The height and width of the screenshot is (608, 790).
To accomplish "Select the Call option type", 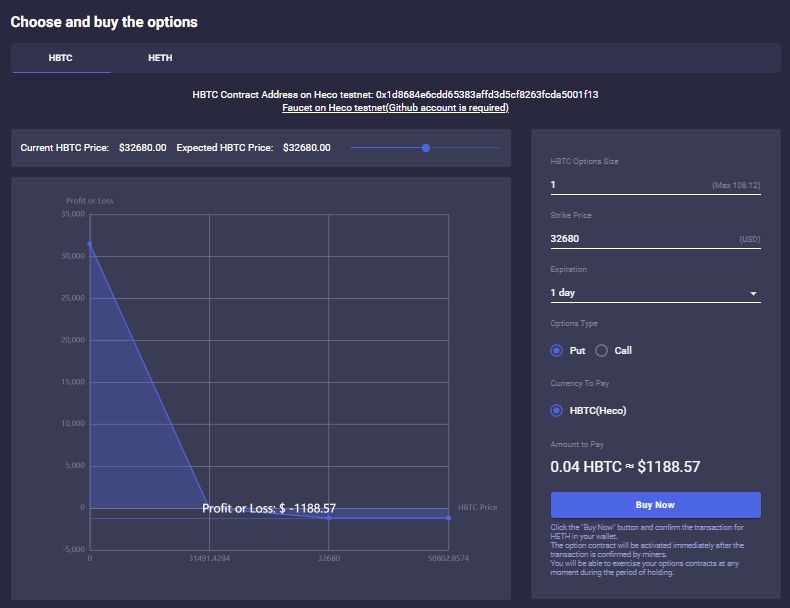I will 602,351.
